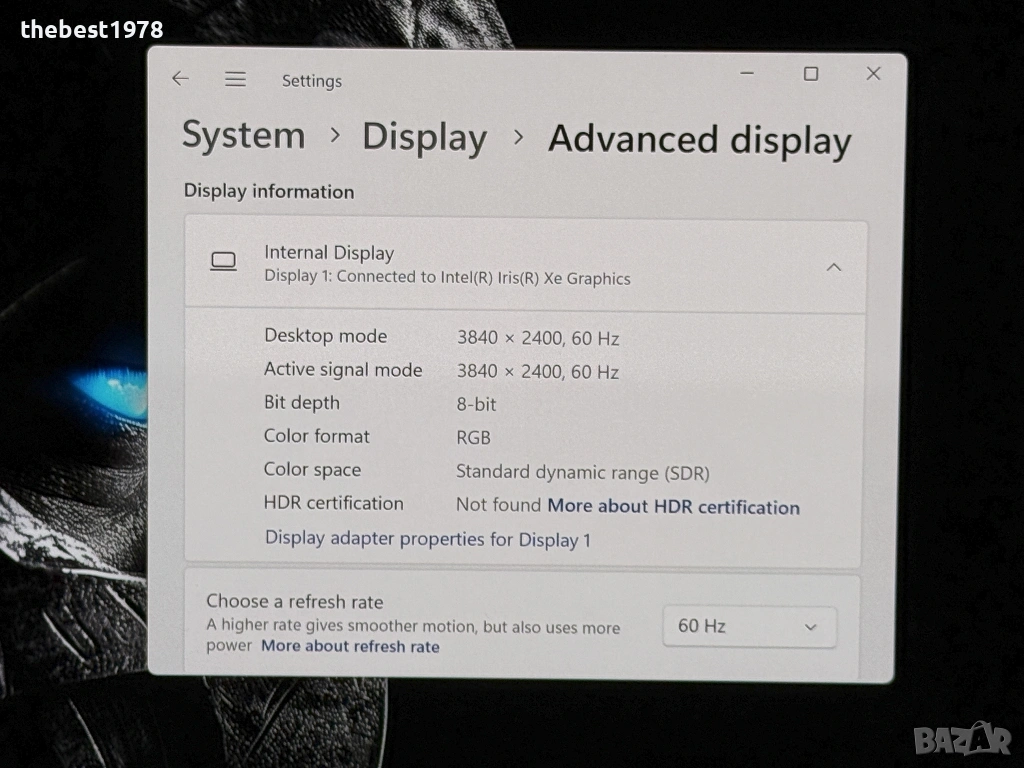
Task: Close the Settings window
Action: pos(873,74)
